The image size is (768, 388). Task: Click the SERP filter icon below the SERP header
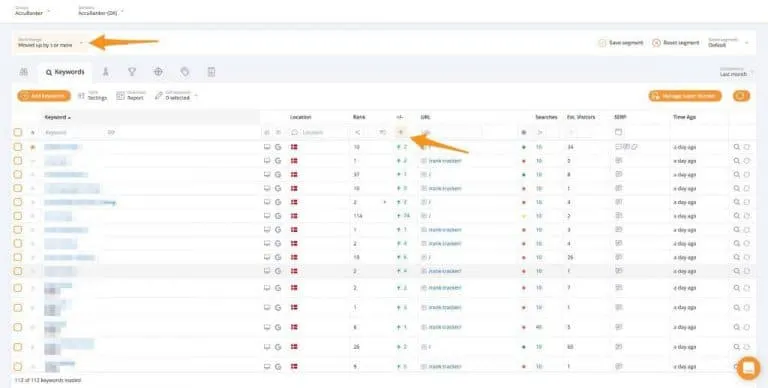[618, 132]
